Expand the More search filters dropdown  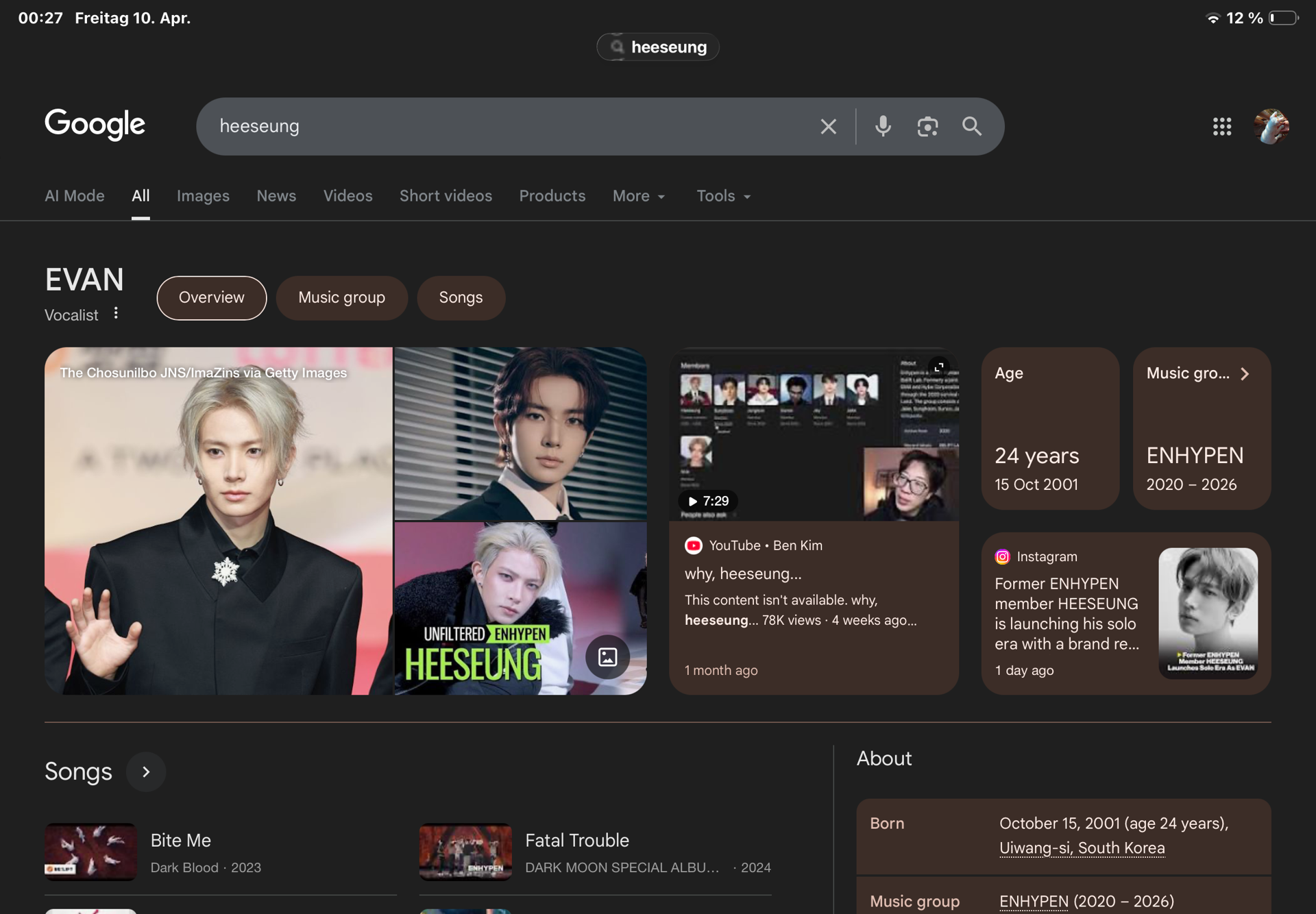coord(639,196)
